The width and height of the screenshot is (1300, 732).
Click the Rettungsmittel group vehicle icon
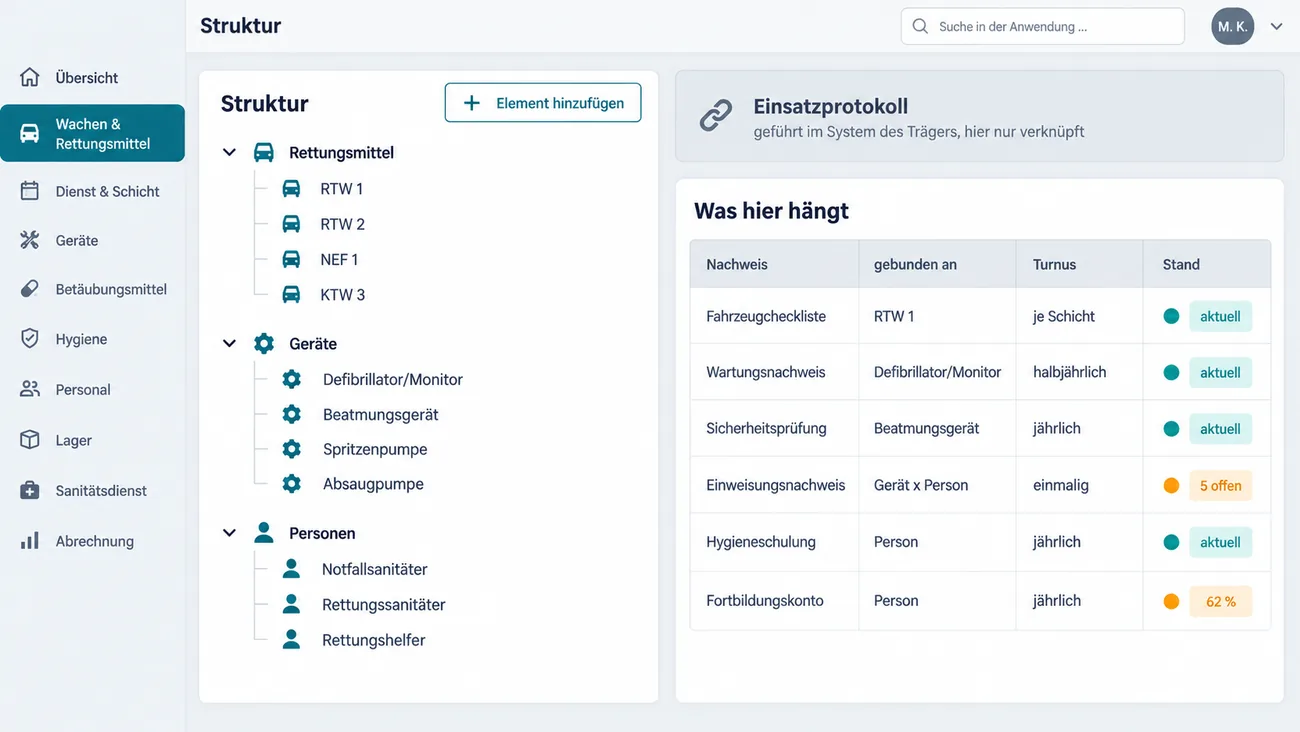tap(264, 152)
